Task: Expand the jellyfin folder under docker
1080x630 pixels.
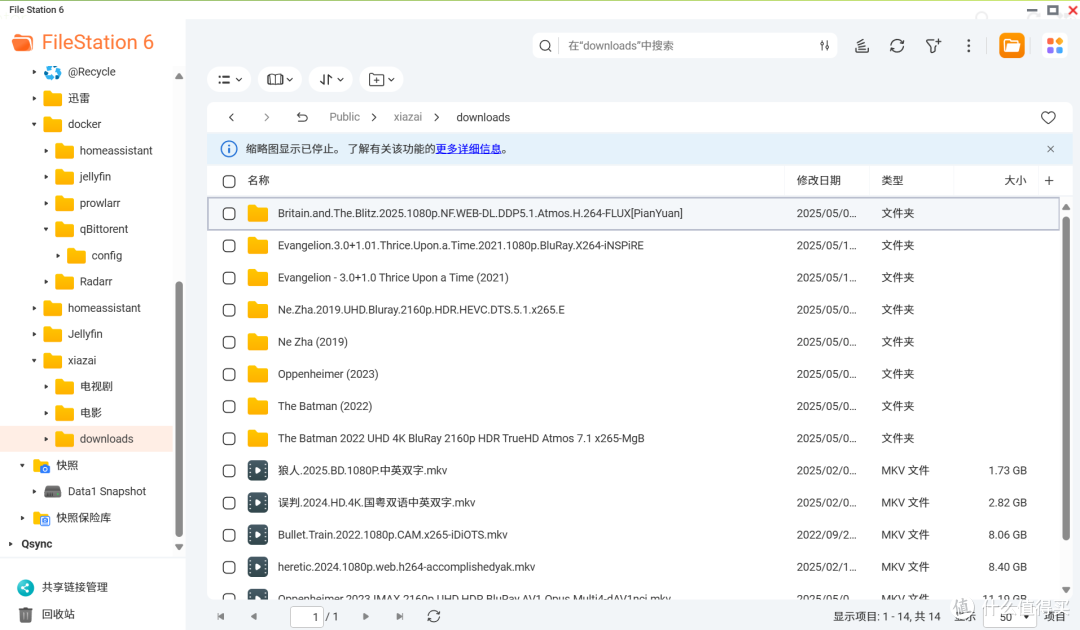Action: tap(46, 177)
